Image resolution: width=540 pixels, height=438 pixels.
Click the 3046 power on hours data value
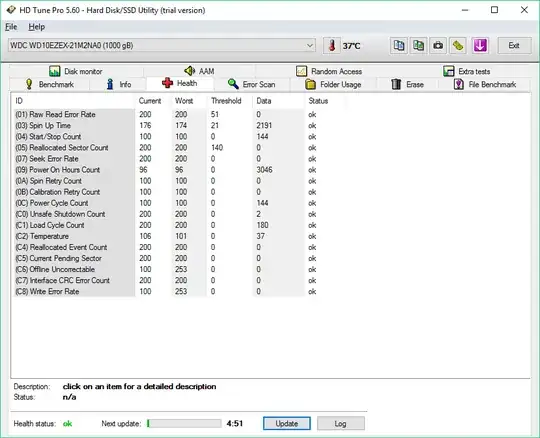click(x=264, y=170)
